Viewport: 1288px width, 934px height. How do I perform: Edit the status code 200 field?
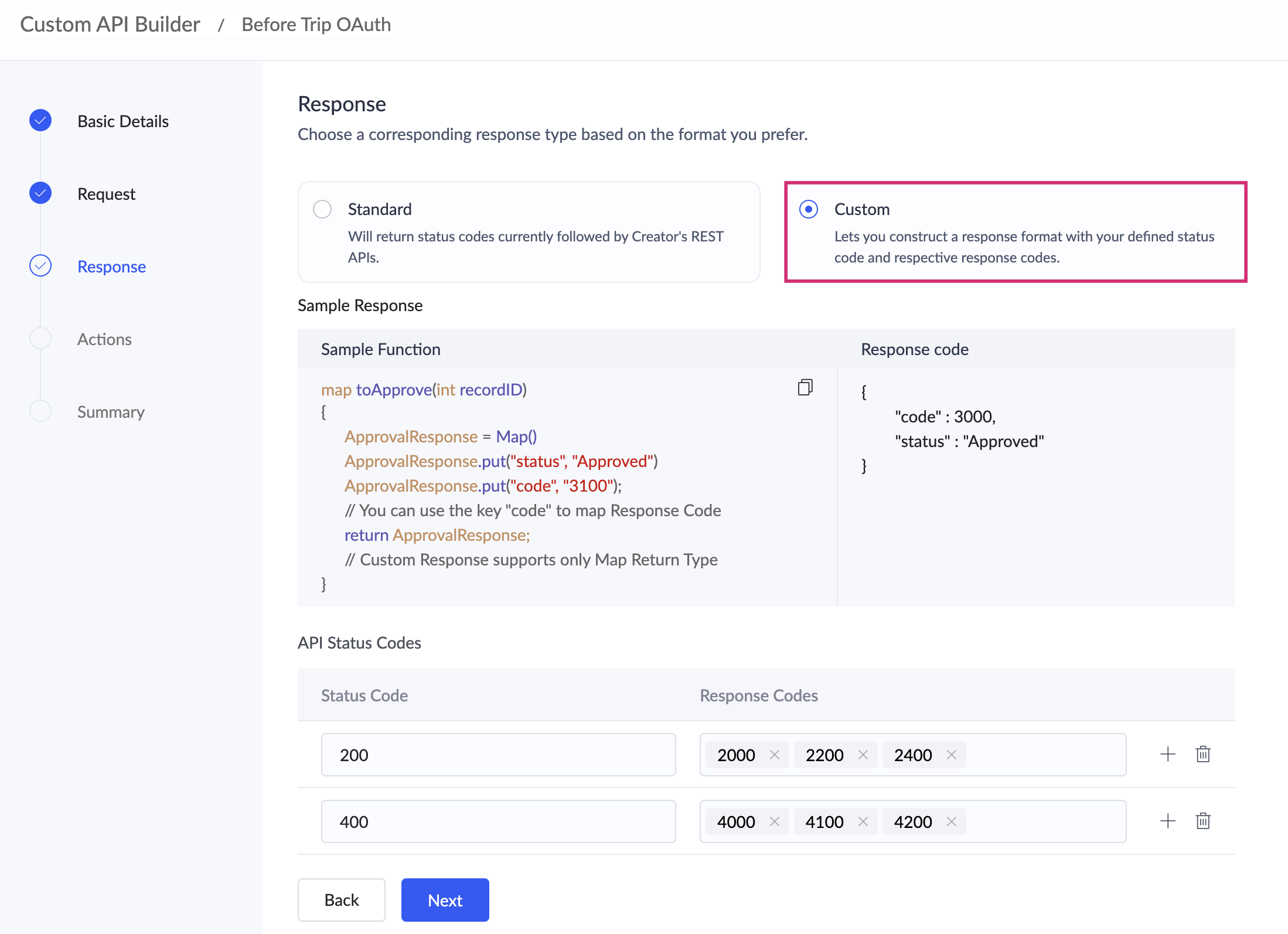498,755
